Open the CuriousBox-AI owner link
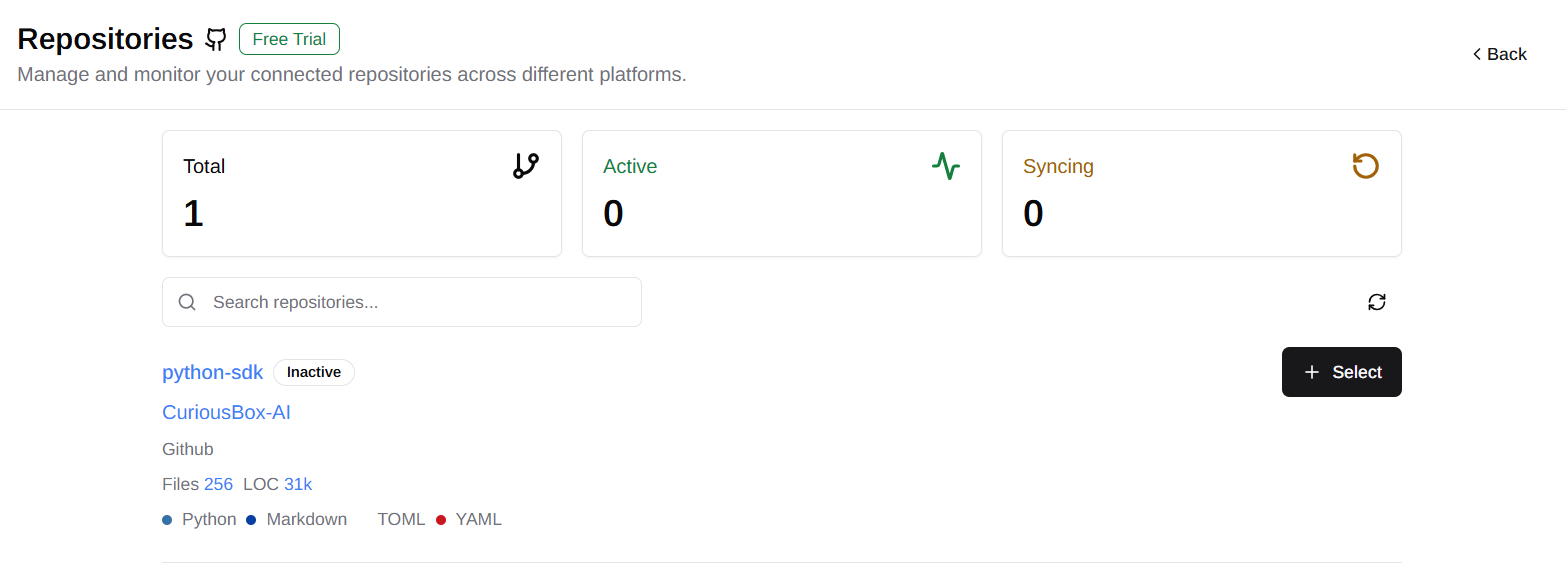 coord(226,412)
